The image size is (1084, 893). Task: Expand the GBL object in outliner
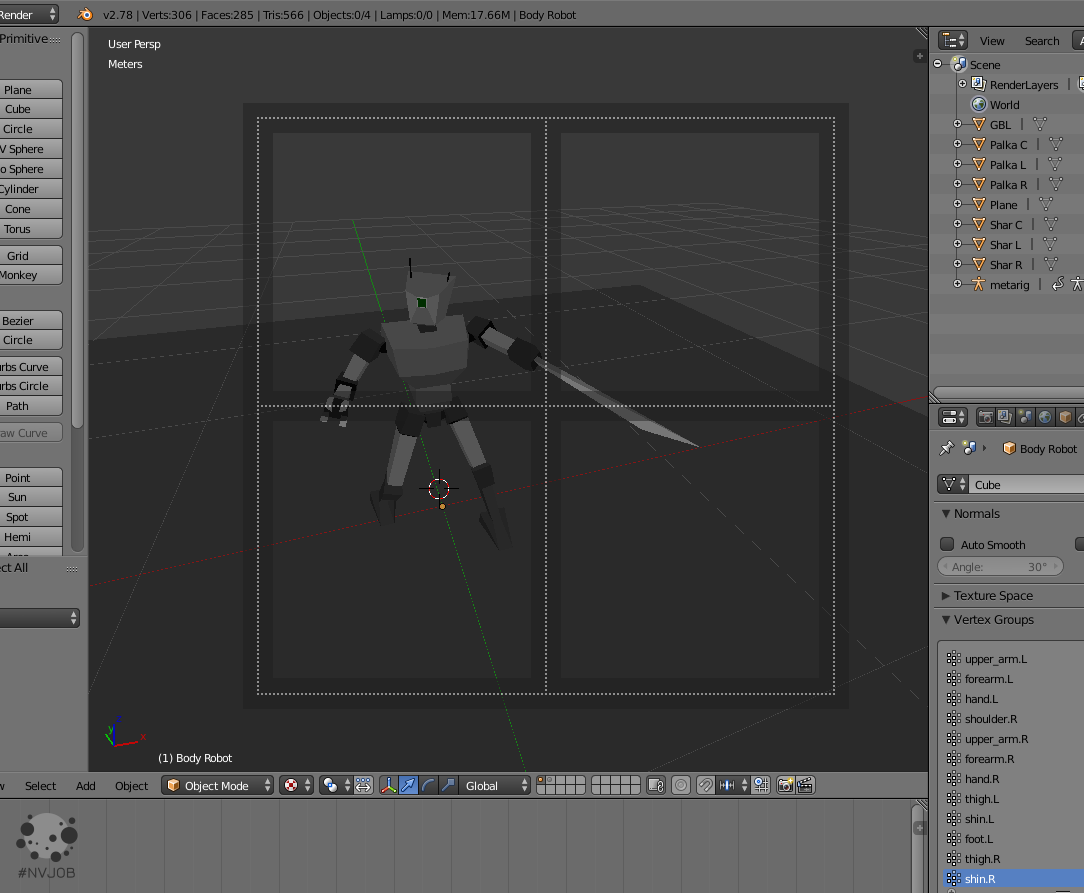[957, 124]
